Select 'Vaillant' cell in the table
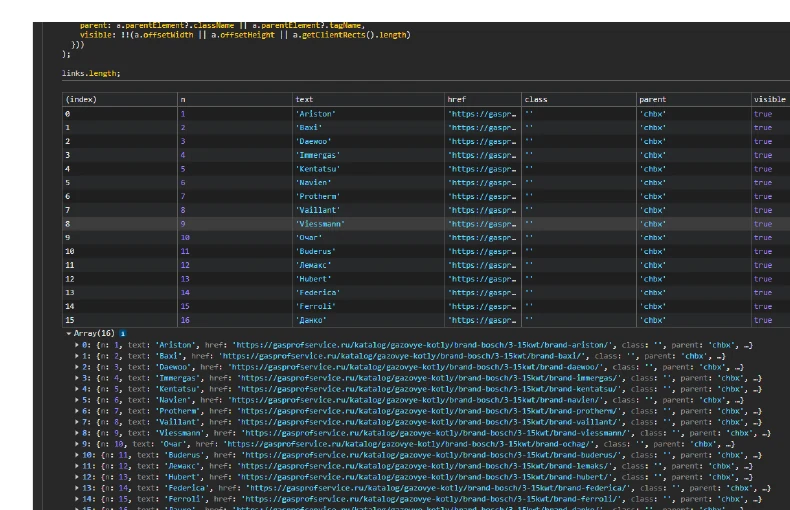Image resolution: width=790 pixels, height=510 pixels. tap(368, 210)
